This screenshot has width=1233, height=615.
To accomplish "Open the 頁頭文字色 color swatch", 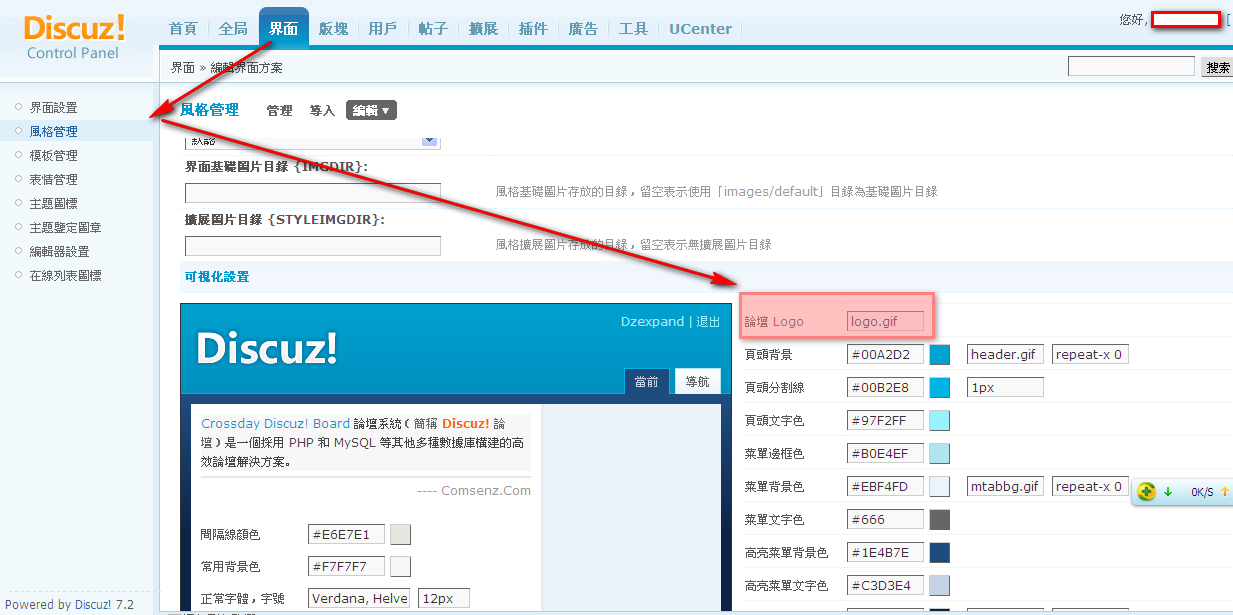I will (x=939, y=420).
